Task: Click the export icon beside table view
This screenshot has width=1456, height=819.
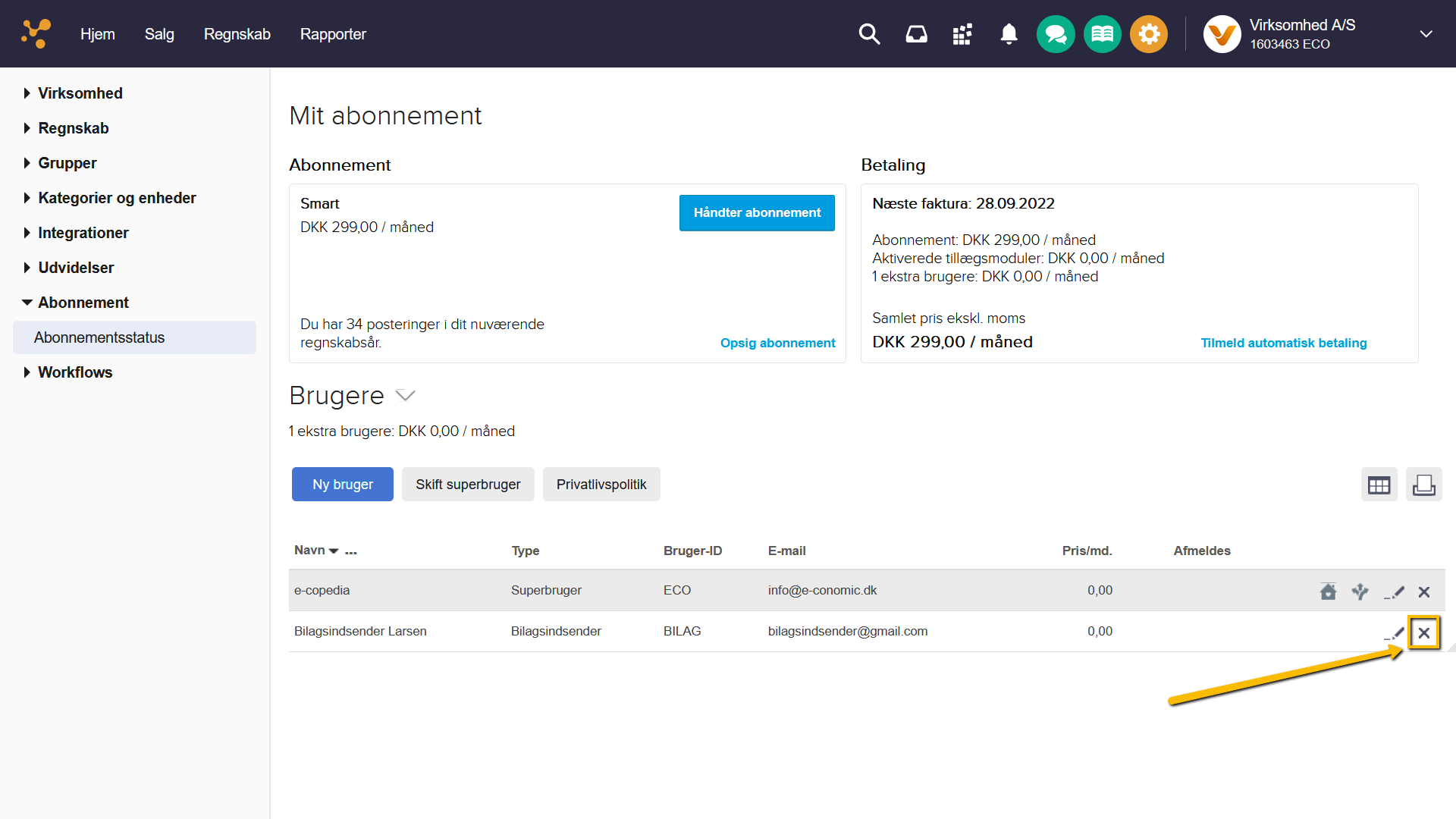Action: click(x=1423, y=485)
